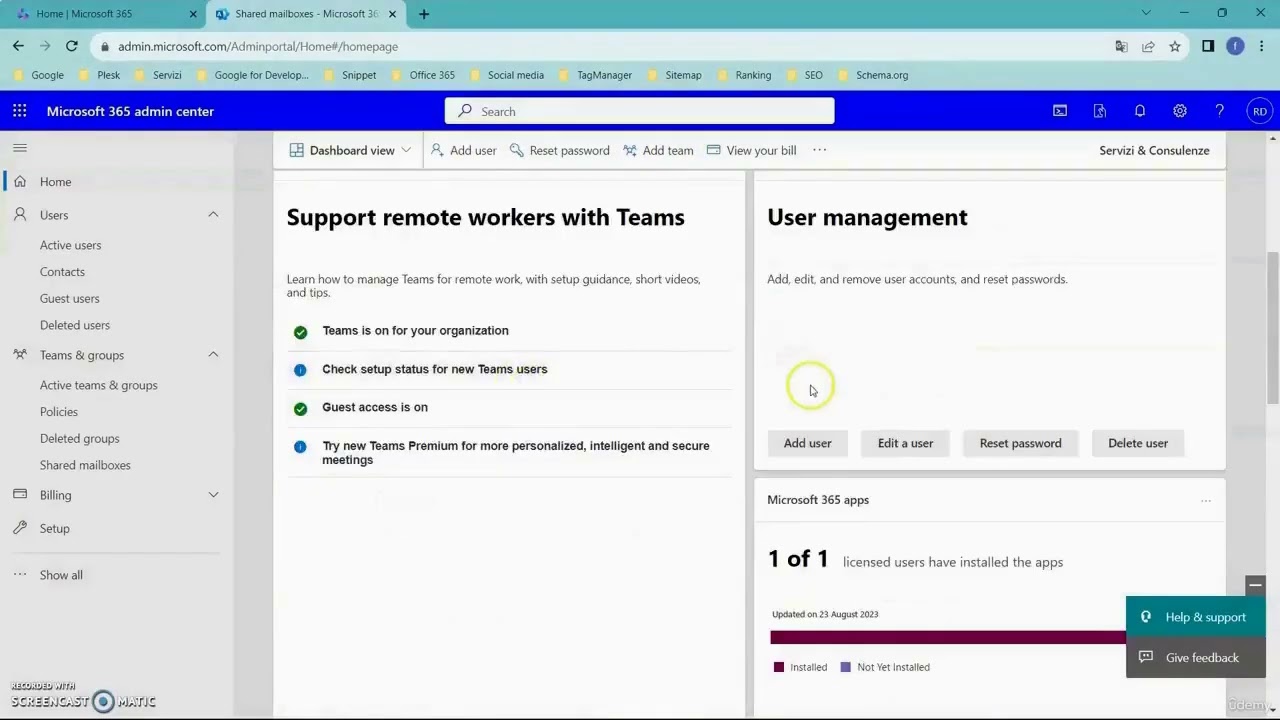Click the Home icon in sidebar
This screenshot has width=1280, height=720.
tap(20, 182)
